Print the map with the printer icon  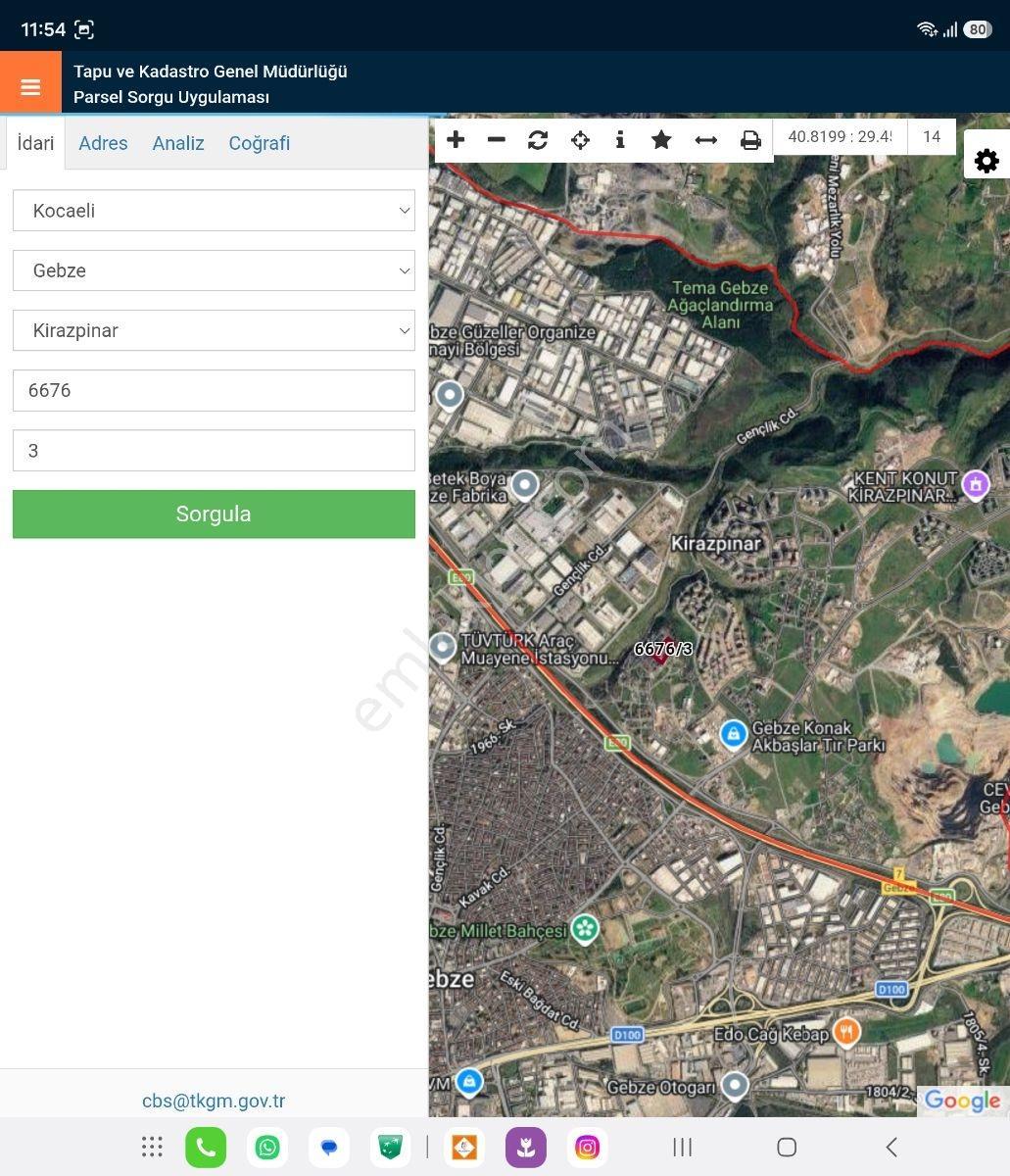tap(750, 140)
